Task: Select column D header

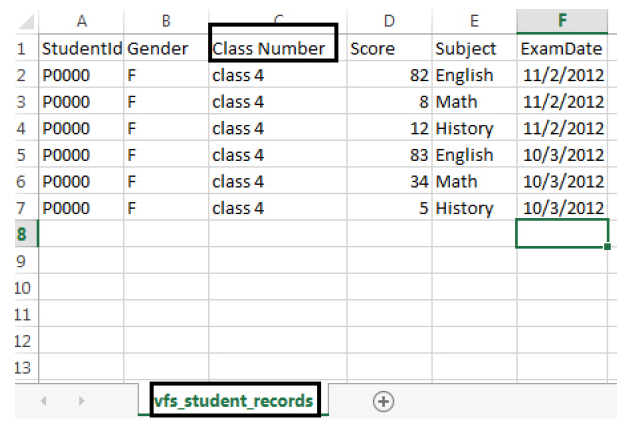Action: [x=387, y=20]
